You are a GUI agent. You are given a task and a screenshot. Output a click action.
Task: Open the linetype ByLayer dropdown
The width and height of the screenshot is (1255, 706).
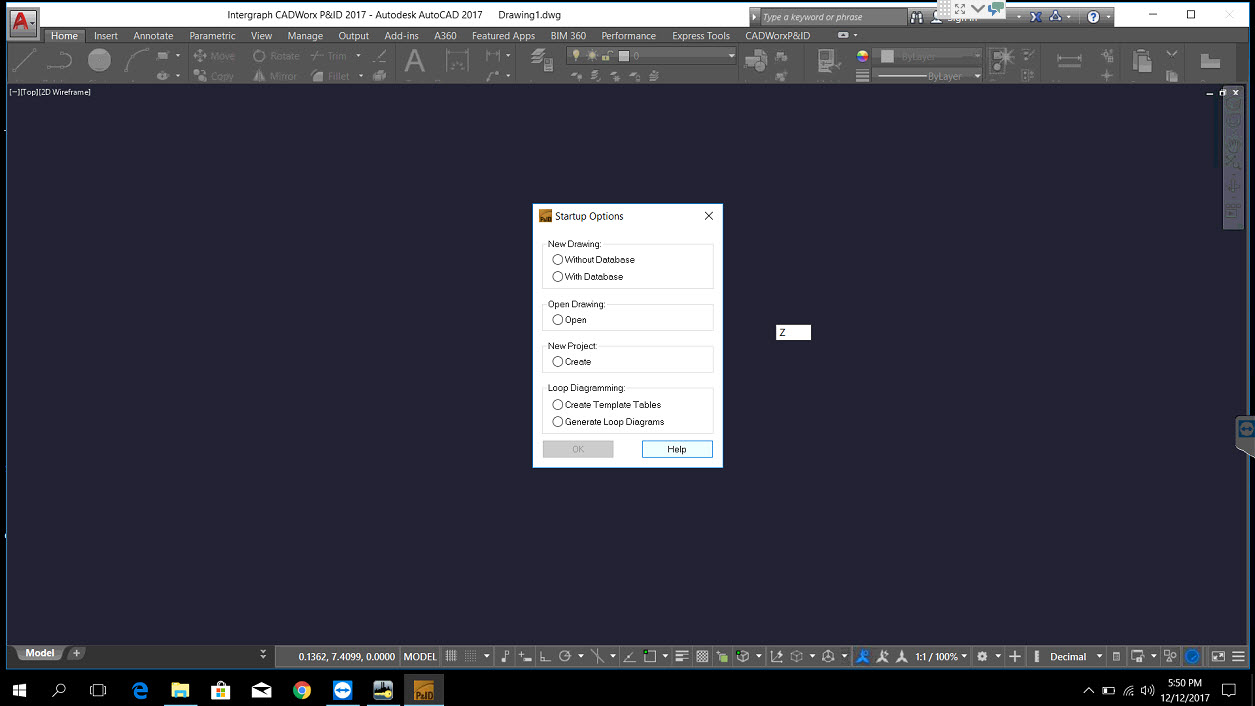pos(927,76)
